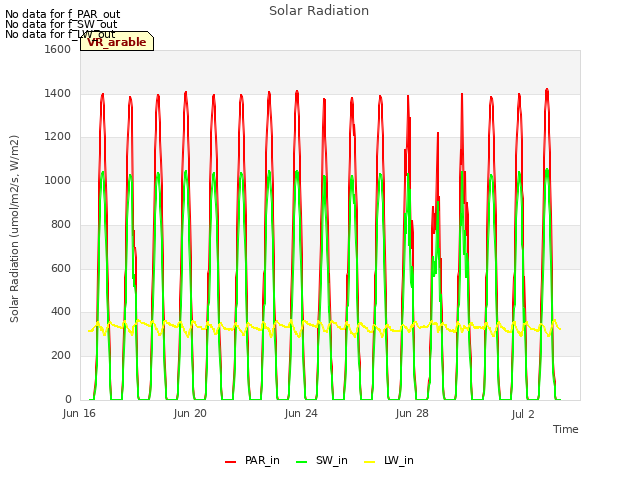Click the Jul 2 x-axis tick label
640x480 pixels.
(523, 414)
